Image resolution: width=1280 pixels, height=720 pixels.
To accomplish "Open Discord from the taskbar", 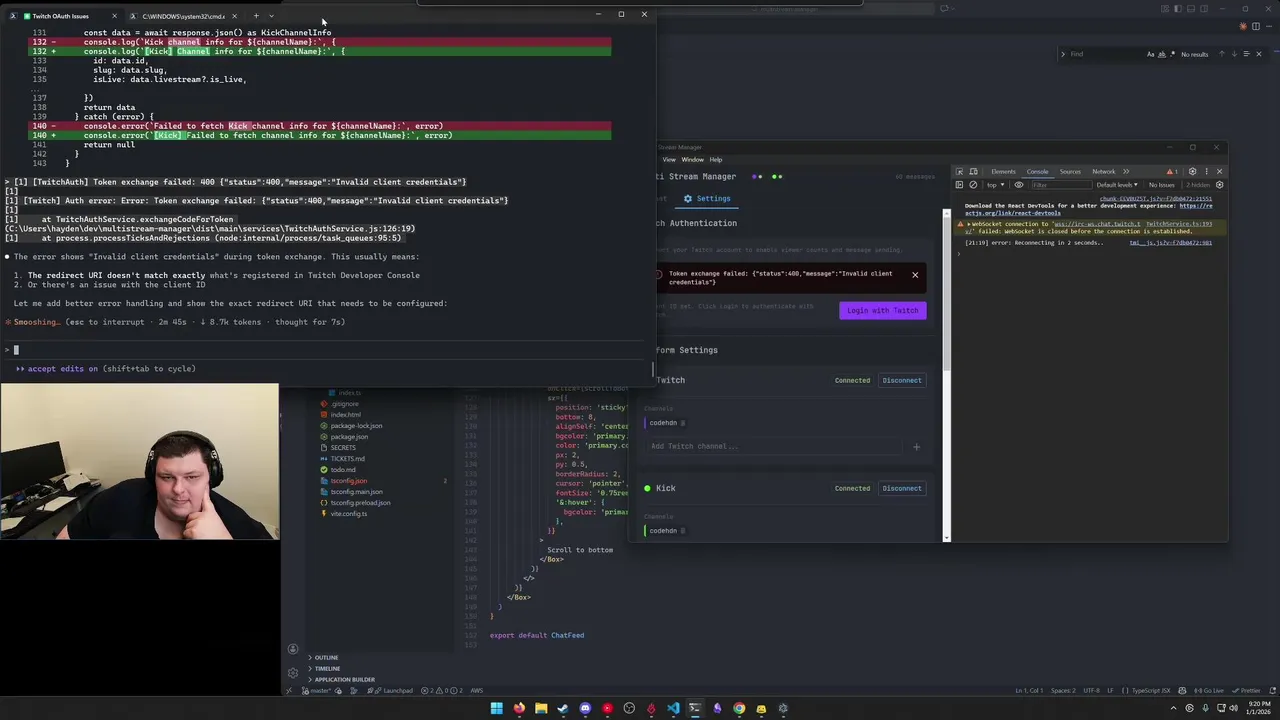I will tap(585, 708).
